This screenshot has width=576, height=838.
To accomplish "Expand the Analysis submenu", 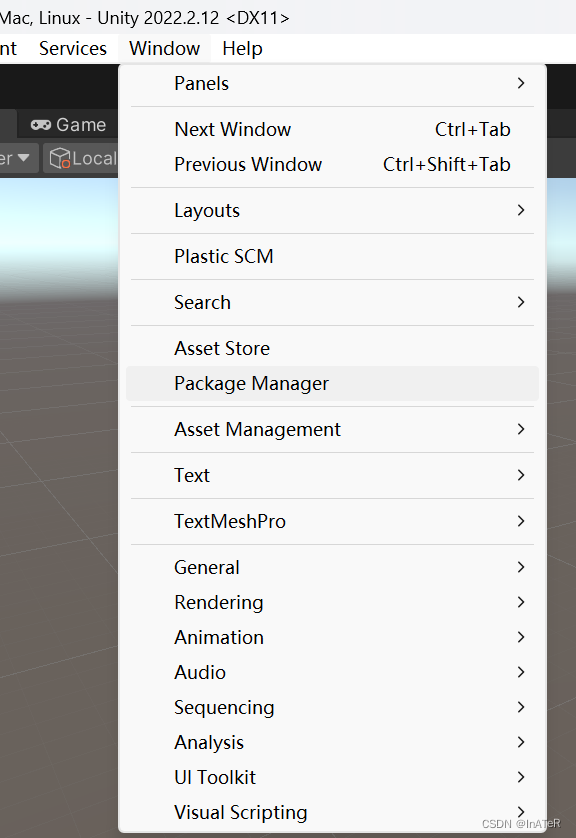I will point(519,742).
